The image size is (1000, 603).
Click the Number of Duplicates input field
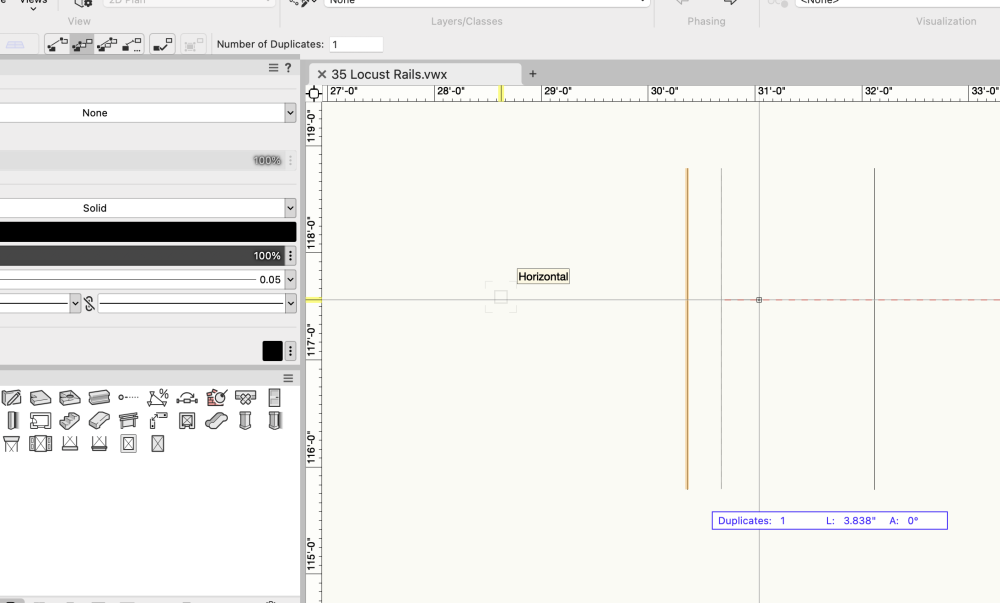(x=356, y=45)
